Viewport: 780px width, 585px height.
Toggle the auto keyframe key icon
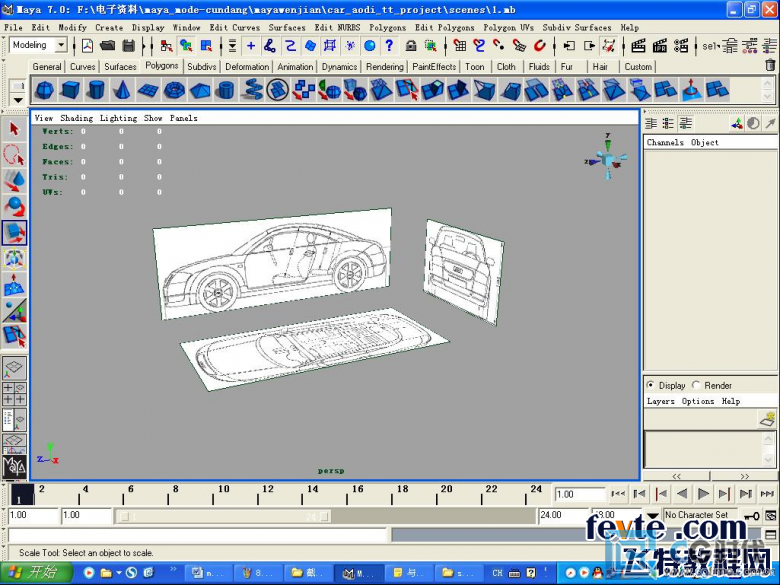pyautogui.click(x=751, y=516)
